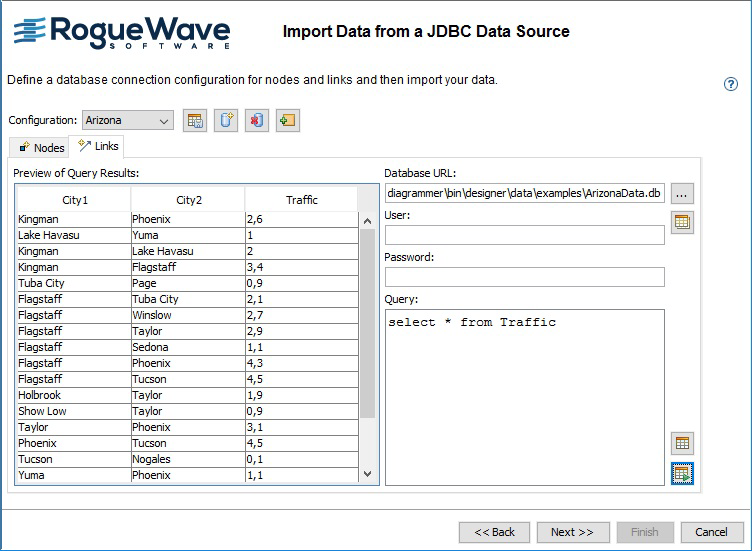The image size is (752, 551).
Task: Open help using the question mark icon
Action: pos(731,84)
